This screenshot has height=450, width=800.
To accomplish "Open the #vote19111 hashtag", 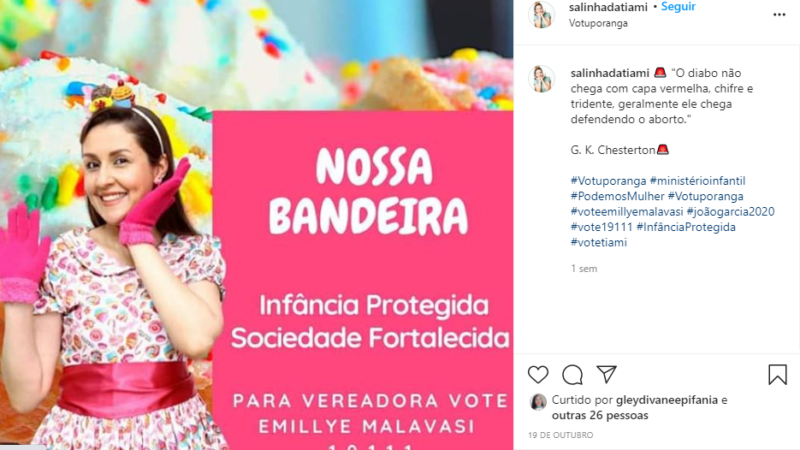I will [x=602, y=227].
